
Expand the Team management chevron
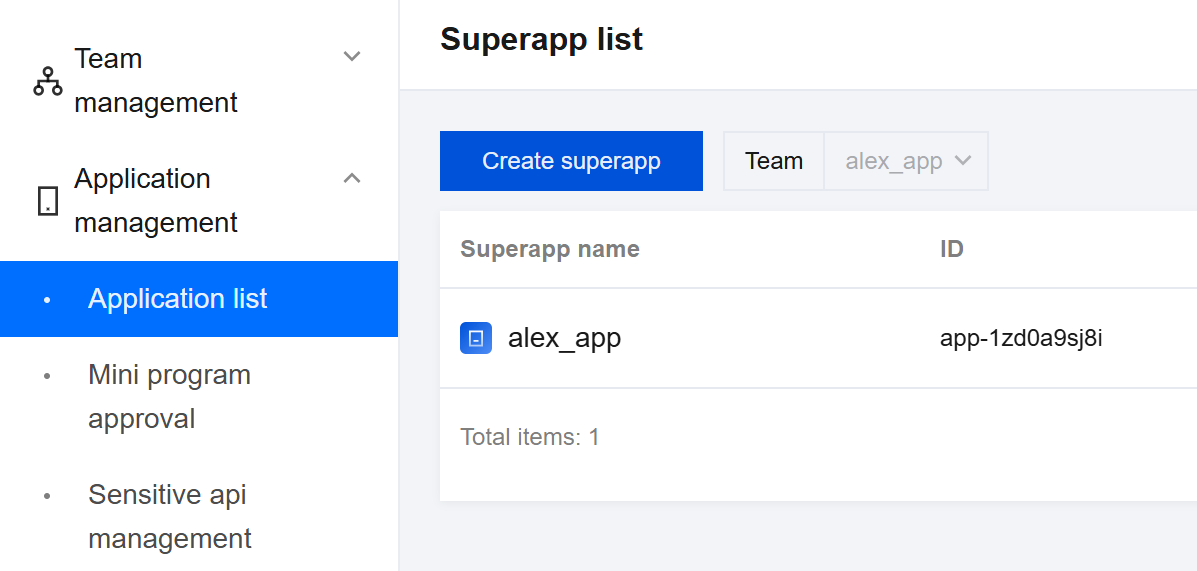352,57
